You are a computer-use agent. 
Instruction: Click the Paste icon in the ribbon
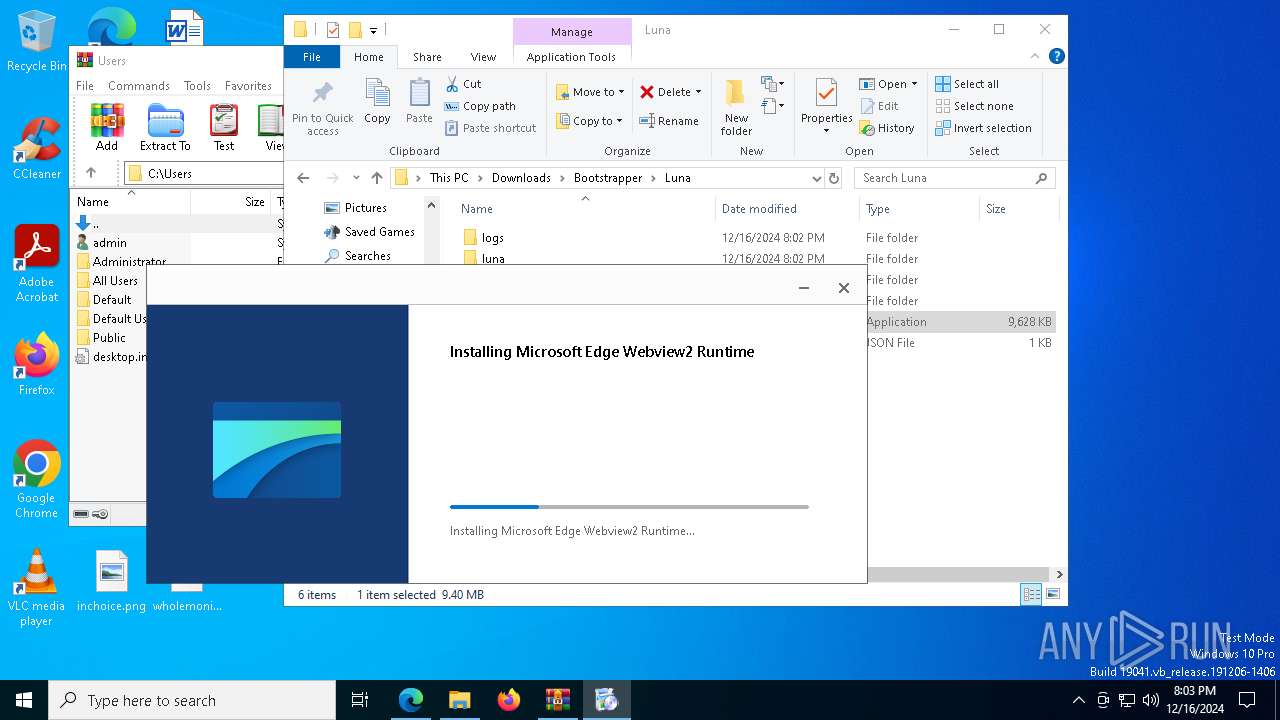click(419, 102)
